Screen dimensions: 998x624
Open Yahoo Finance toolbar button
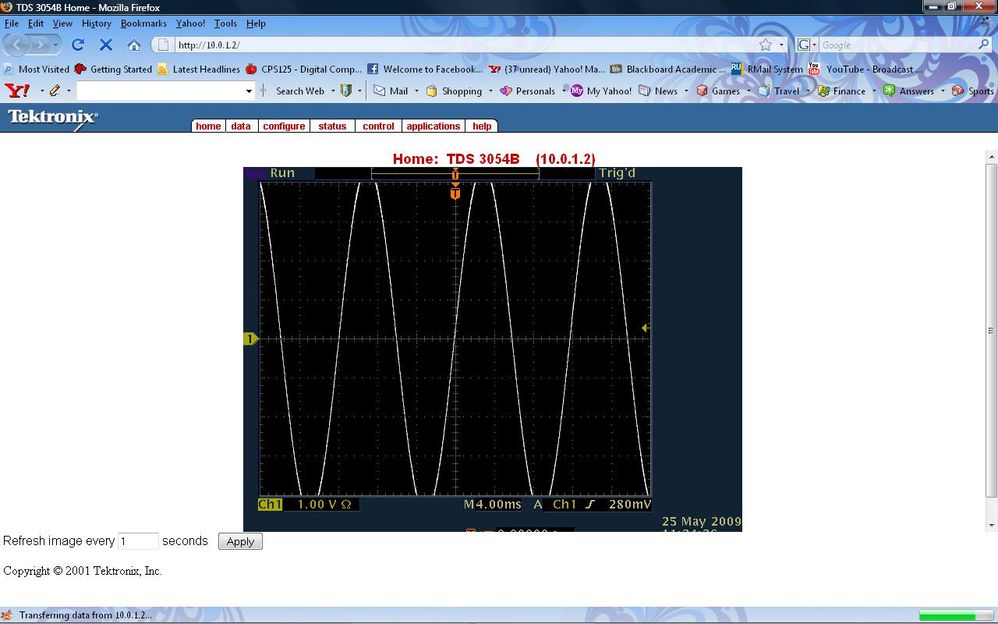tap(841, 91)
